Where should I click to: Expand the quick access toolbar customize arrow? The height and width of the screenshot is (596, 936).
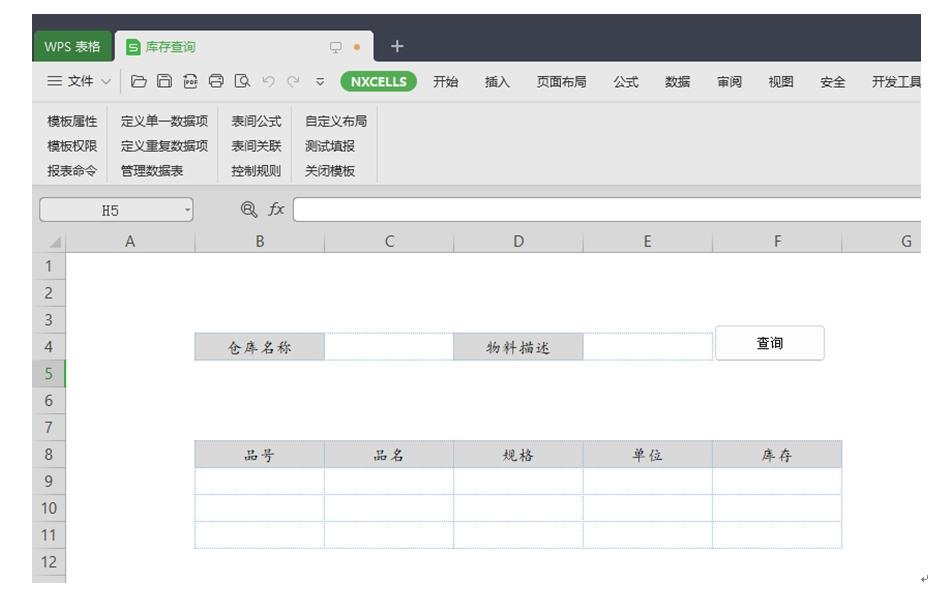(x=320, y=82)
